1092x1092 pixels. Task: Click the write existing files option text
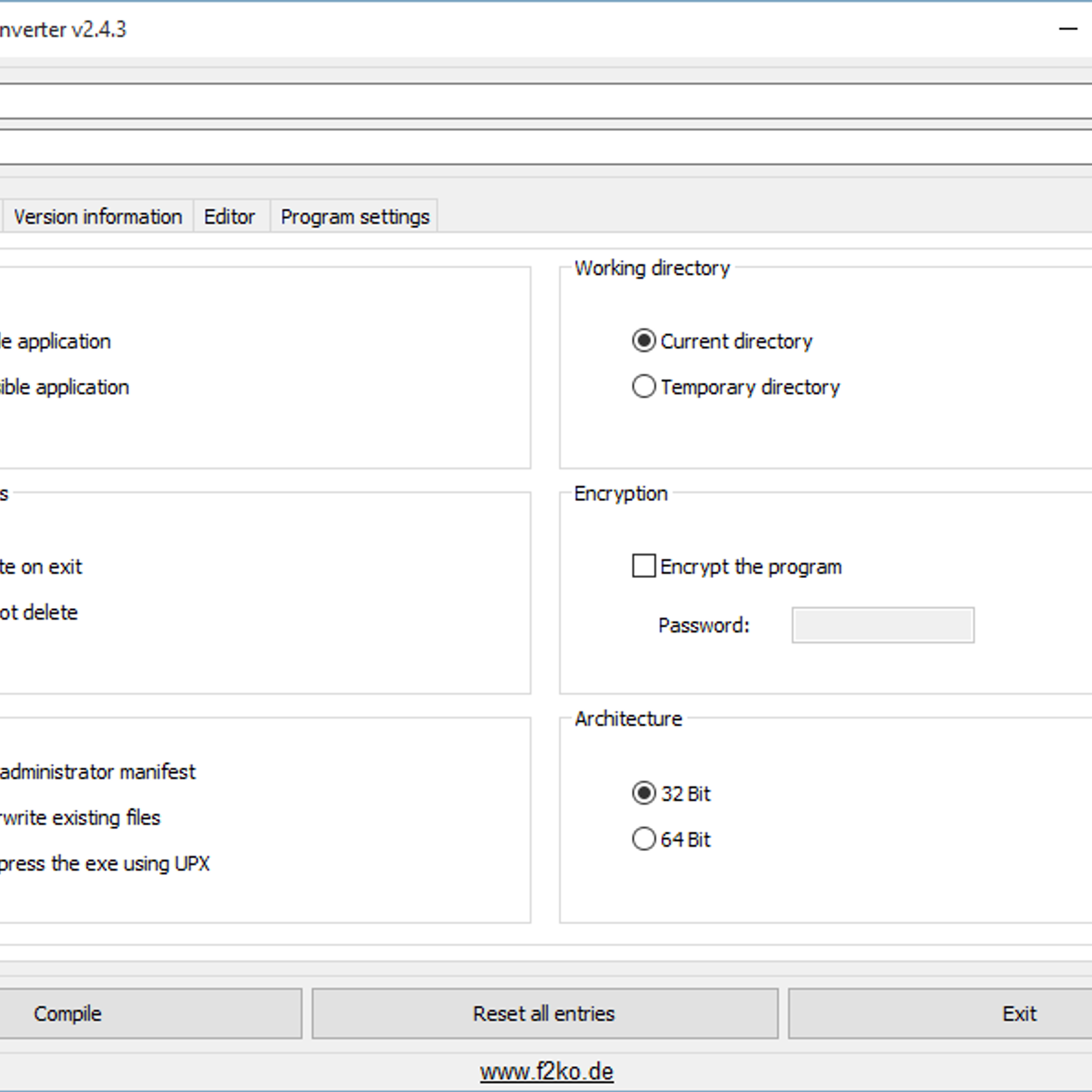[81, 818]
